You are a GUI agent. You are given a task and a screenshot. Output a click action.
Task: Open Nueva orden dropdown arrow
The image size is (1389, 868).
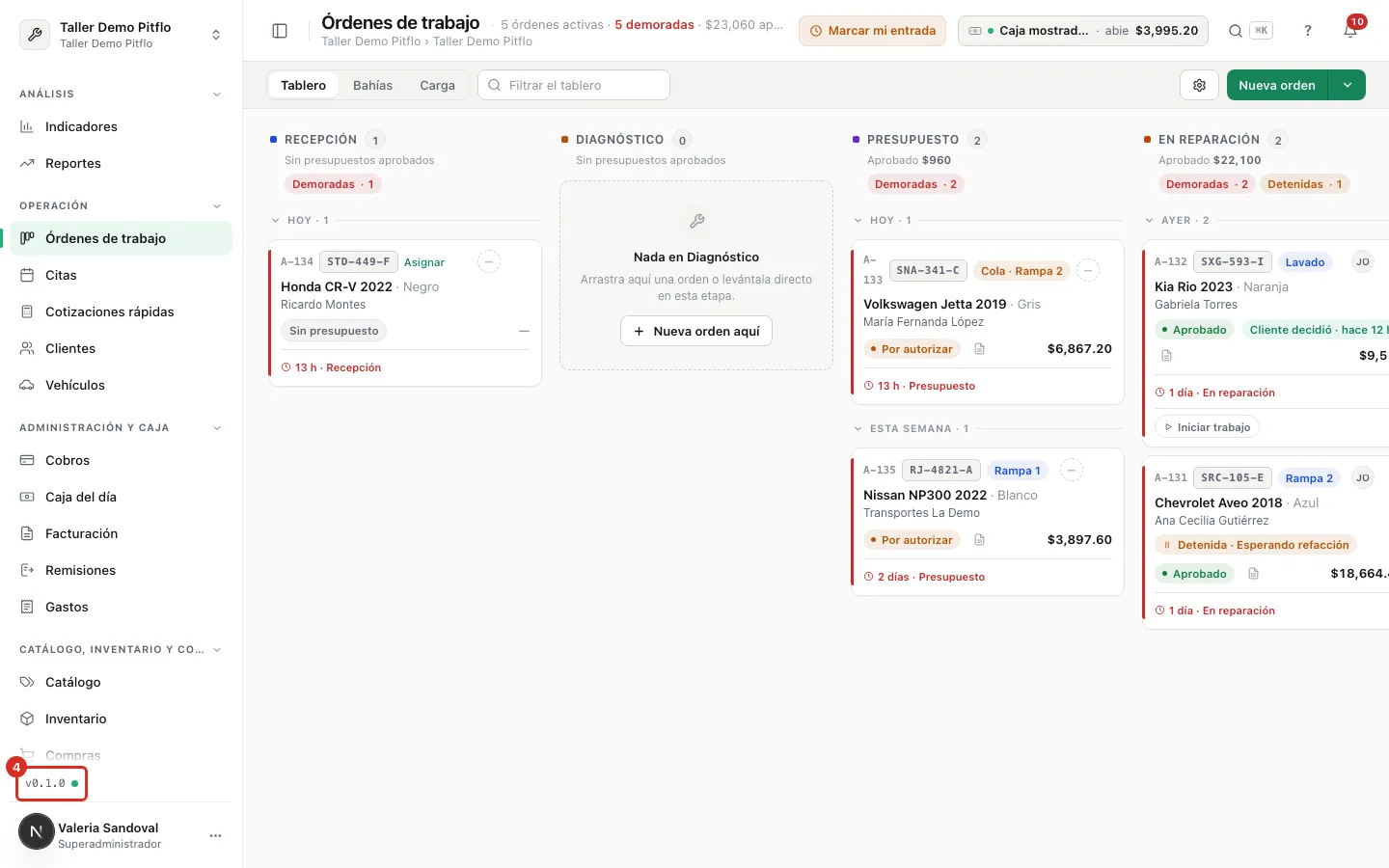[1348, 85]
